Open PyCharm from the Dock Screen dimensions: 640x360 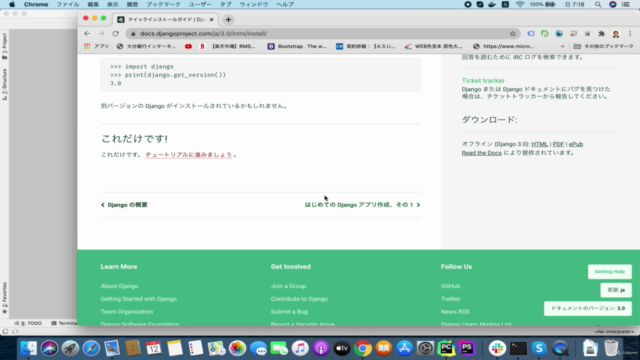pos(446,348)
